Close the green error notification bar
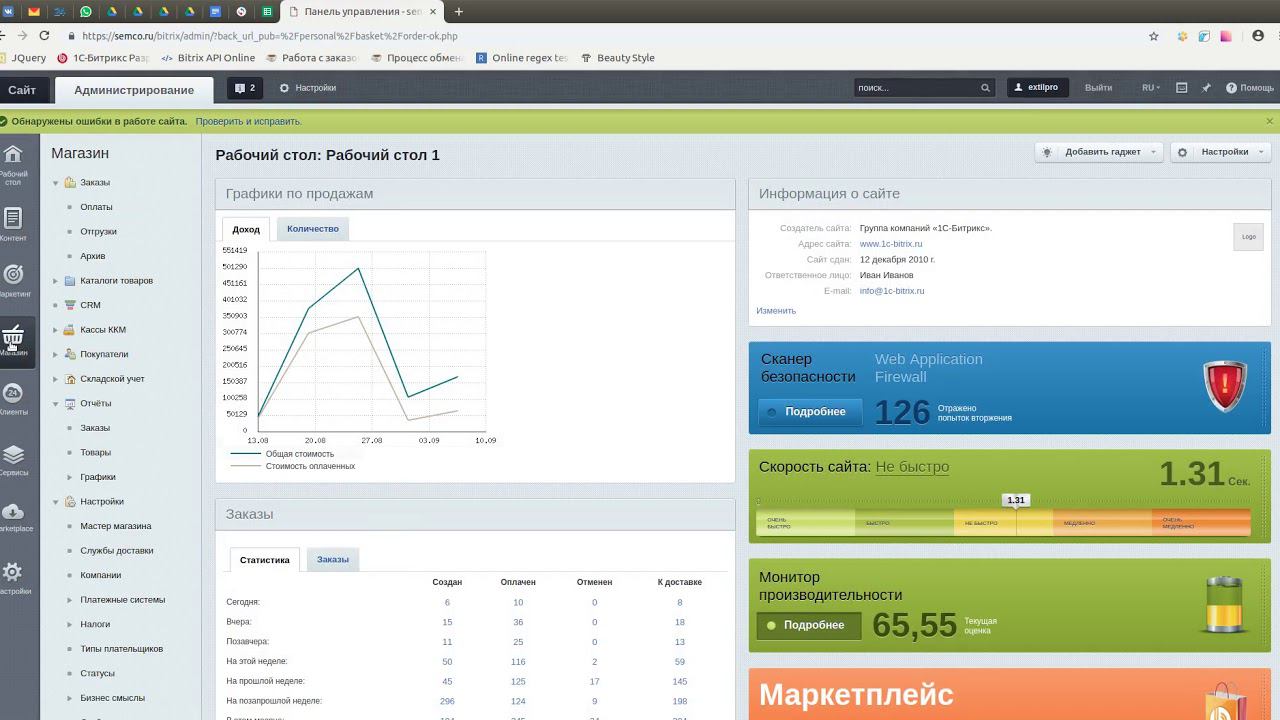 click(1271, 121)
